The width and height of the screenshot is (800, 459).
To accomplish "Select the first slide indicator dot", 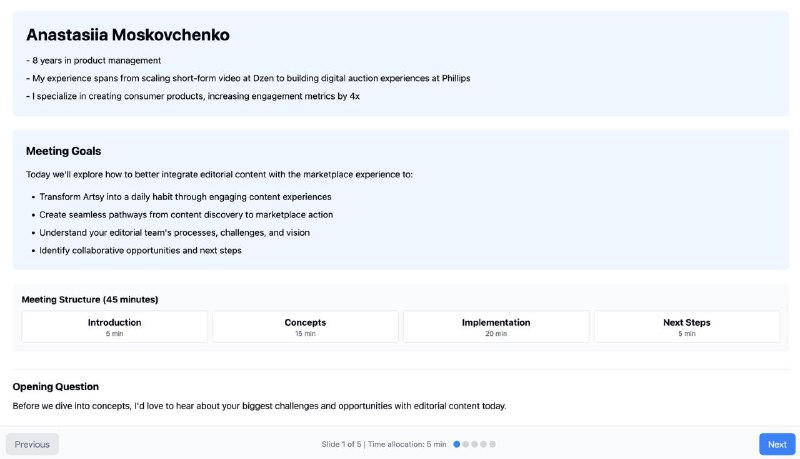I will click(457, 444).
